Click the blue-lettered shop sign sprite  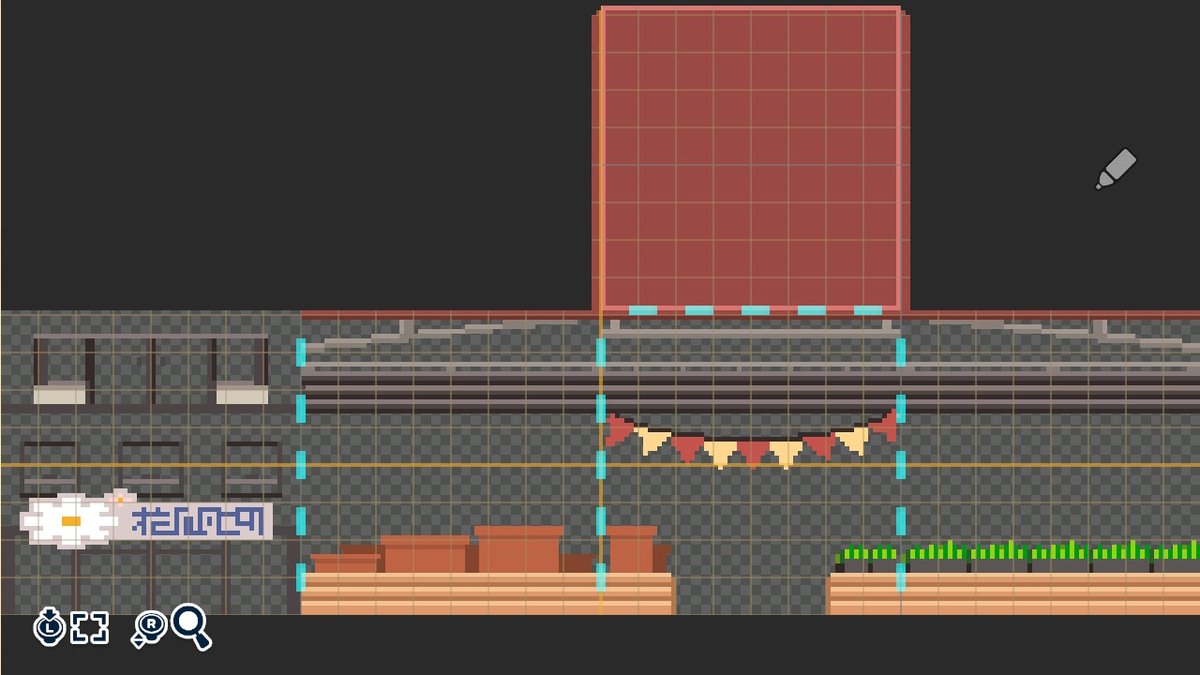(193, 520)
